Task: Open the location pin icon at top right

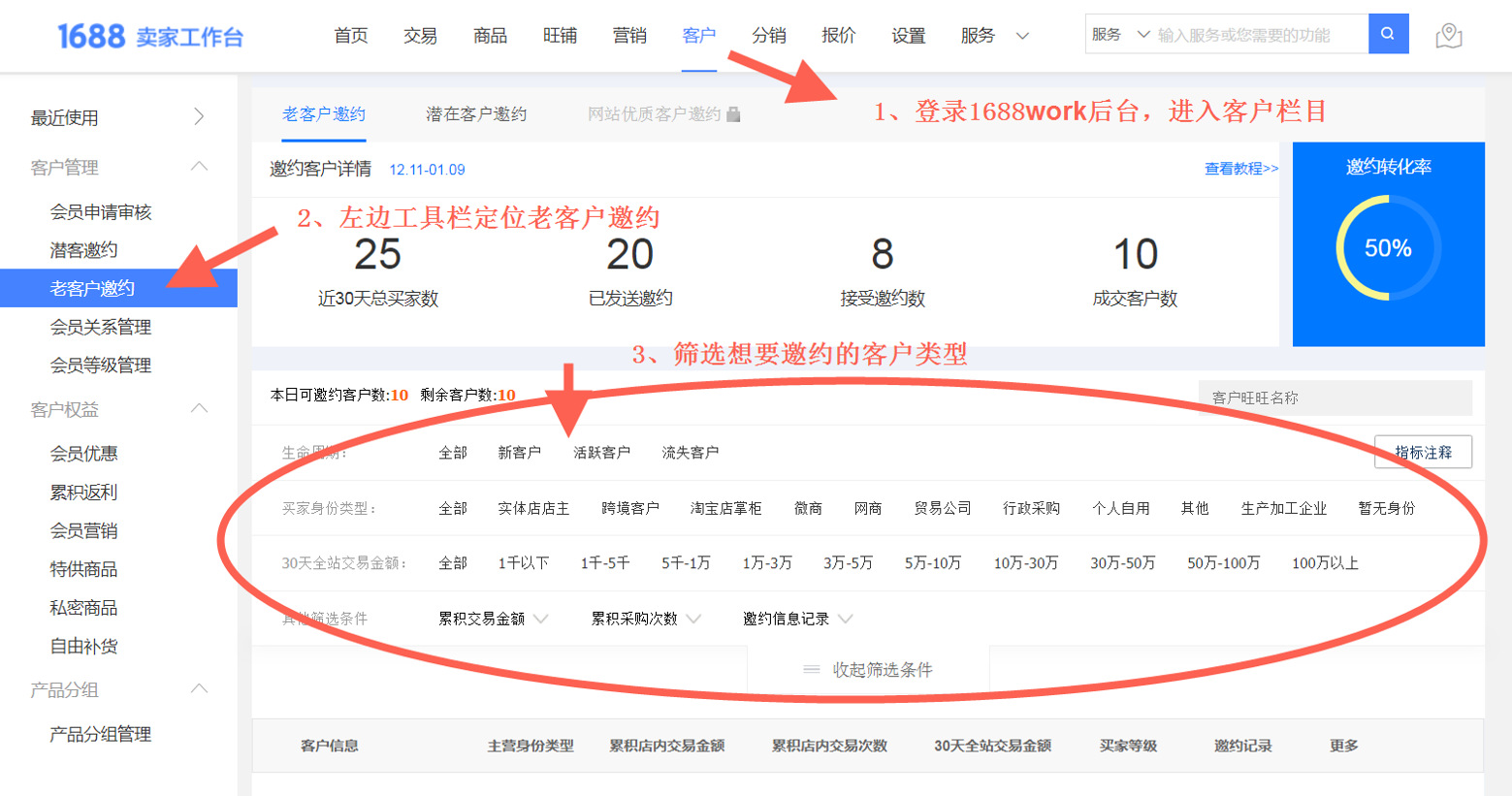Action: pyautogui.click(x=1449, y=36)
